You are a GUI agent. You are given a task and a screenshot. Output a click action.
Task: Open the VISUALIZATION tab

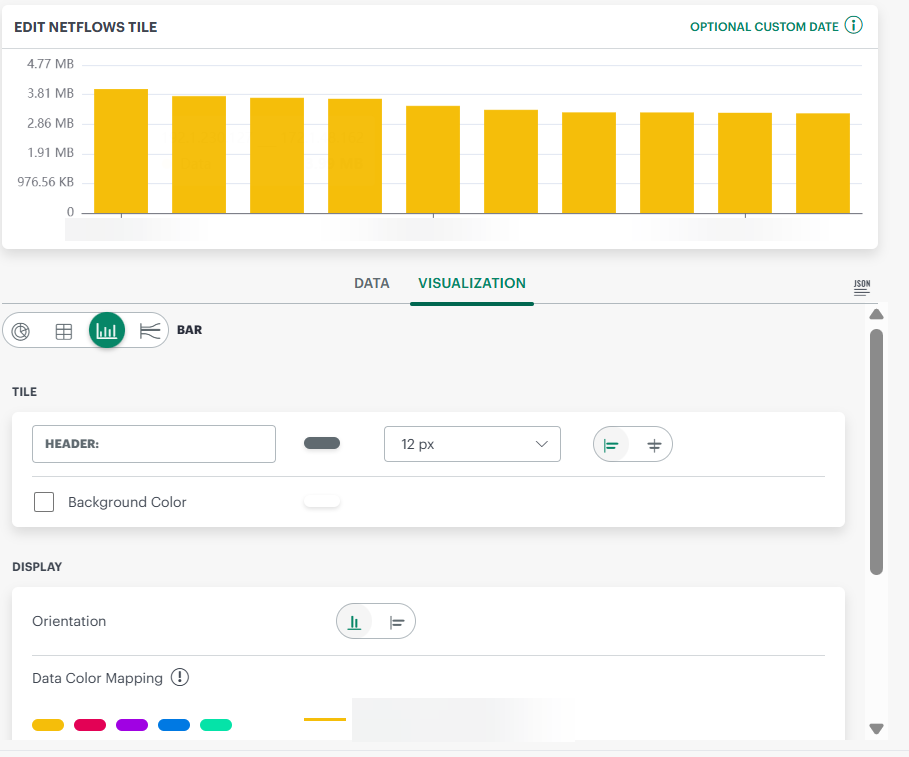pyautogui.click(x=472, y=283)
